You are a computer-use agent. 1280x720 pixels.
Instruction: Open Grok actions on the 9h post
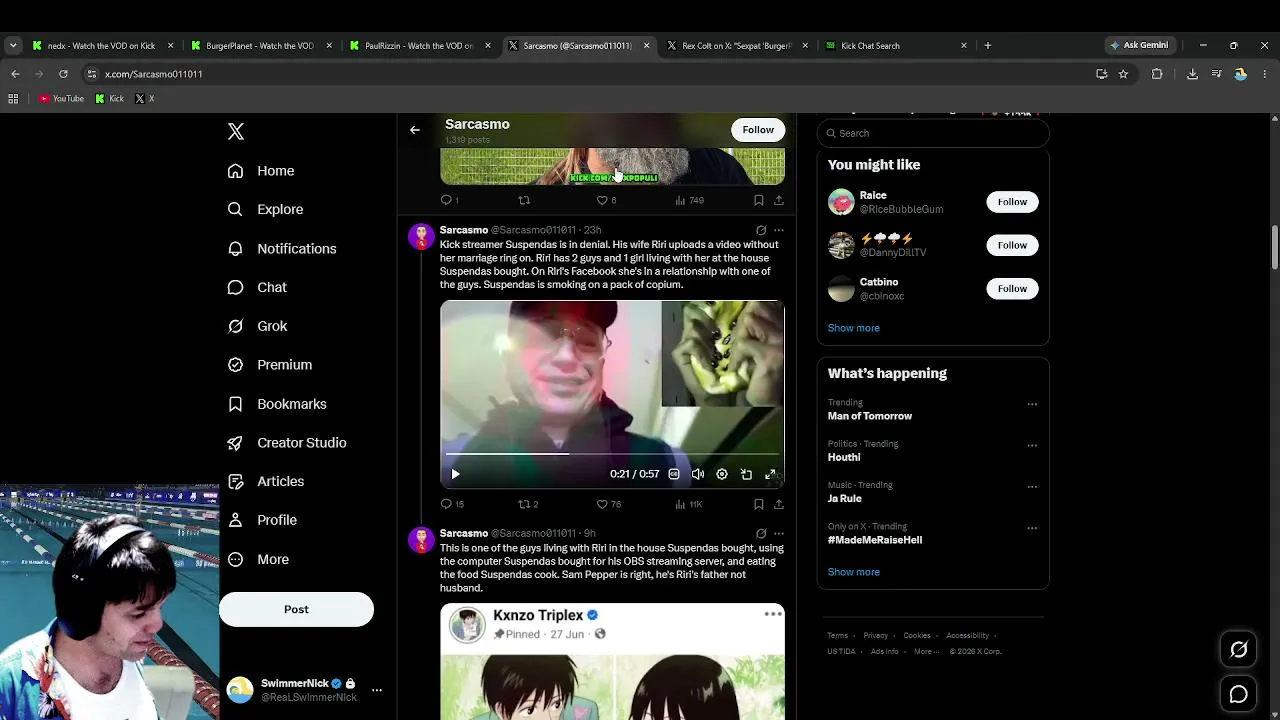click(761, 533)
